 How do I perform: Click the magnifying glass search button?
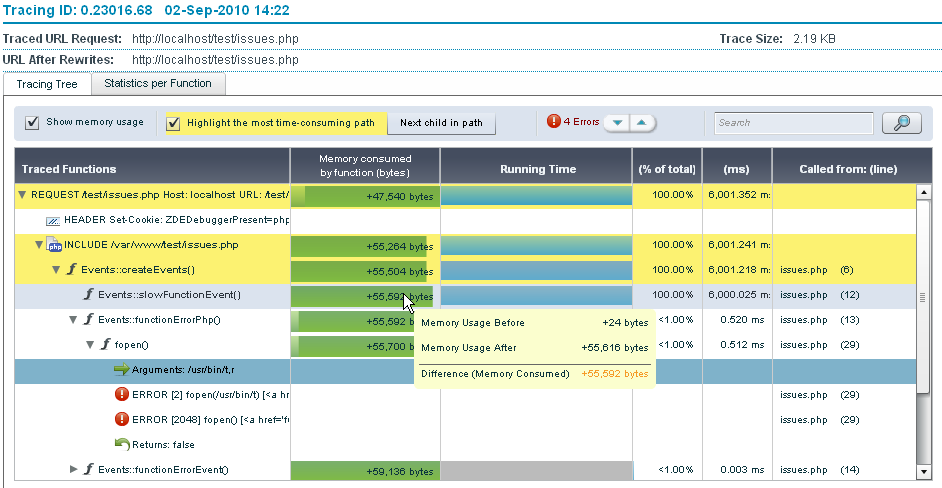[x=901, y=123]
